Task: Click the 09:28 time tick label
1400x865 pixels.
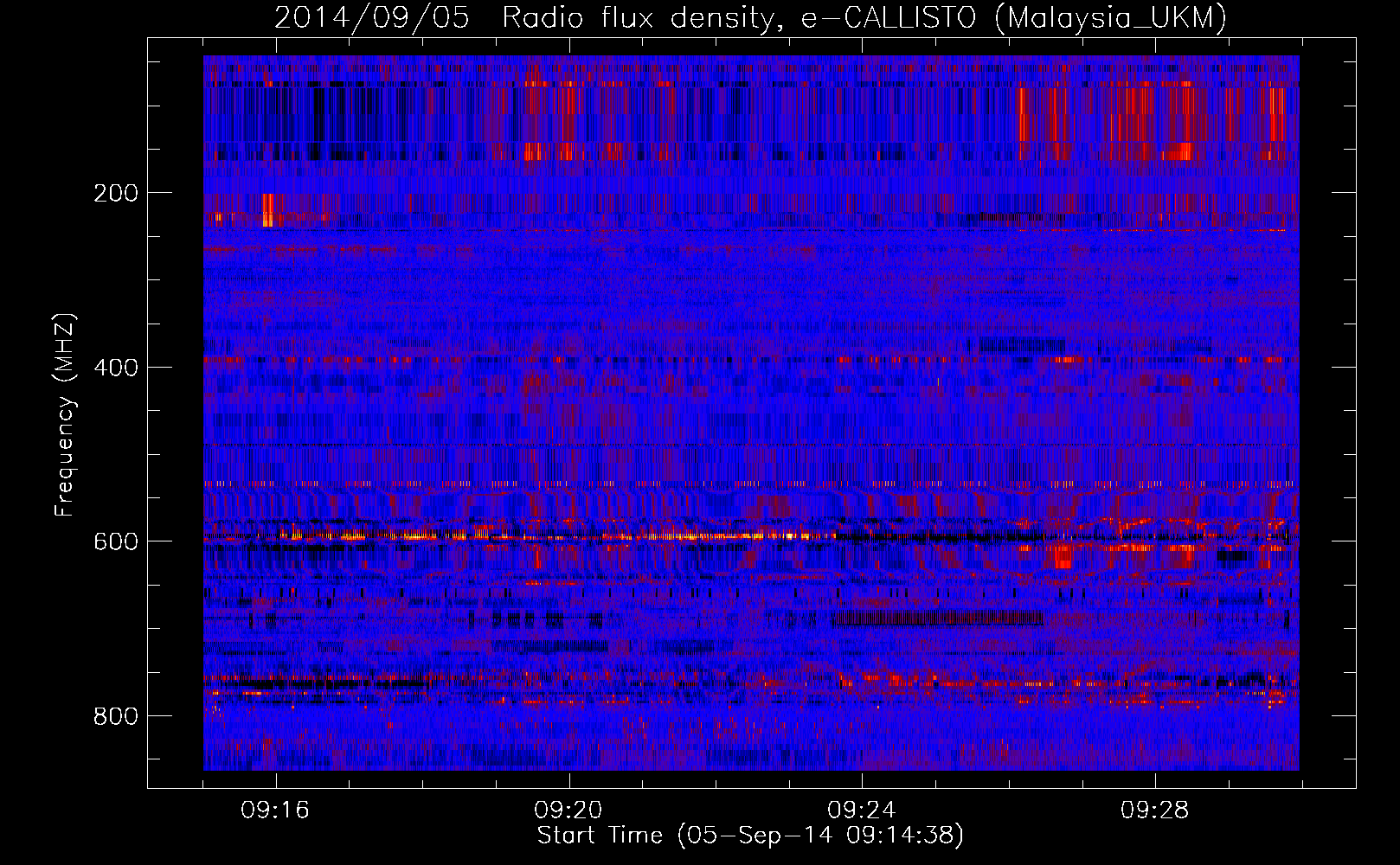Action: click(1155, 811)
